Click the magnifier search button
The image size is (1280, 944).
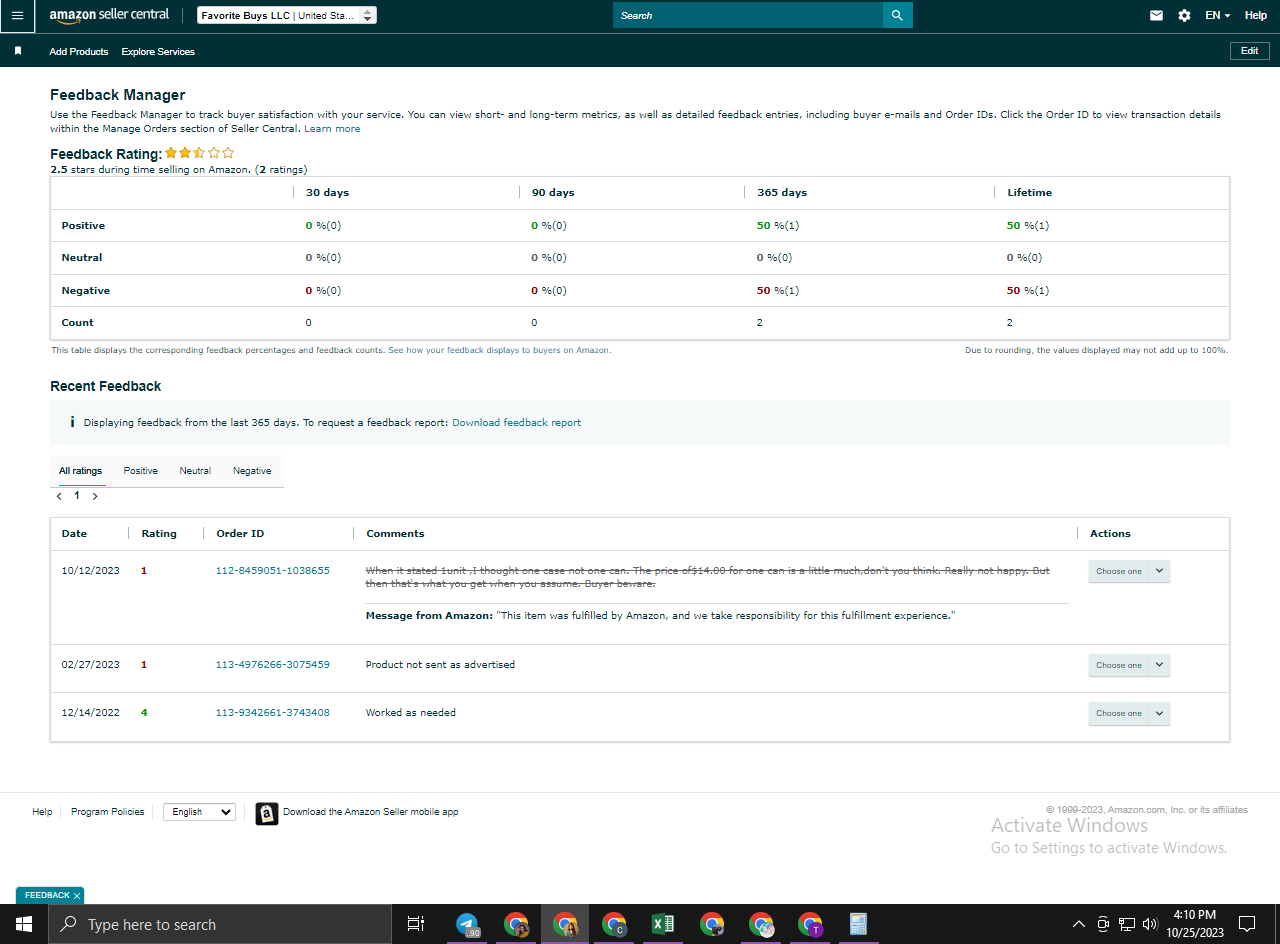897,15
